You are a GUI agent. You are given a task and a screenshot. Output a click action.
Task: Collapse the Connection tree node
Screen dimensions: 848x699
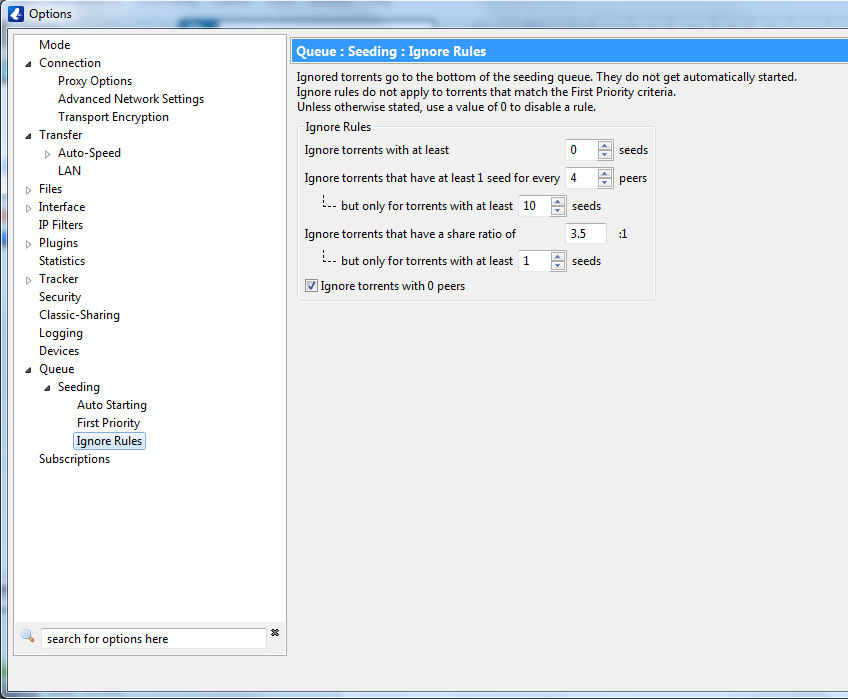coord(28,64)
